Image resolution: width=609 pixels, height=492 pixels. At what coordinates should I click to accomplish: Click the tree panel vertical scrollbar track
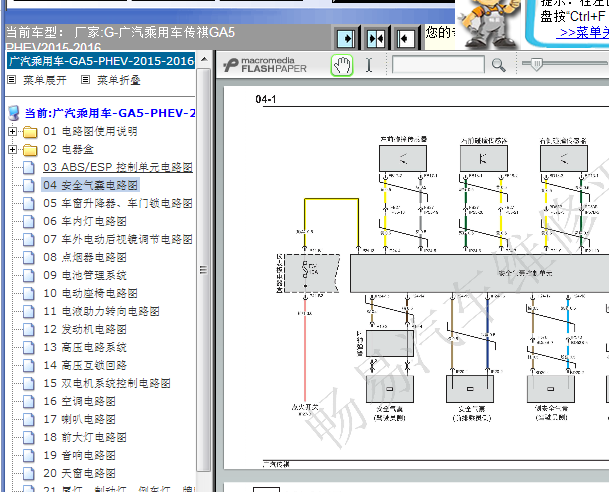click(x=204, y=268)
